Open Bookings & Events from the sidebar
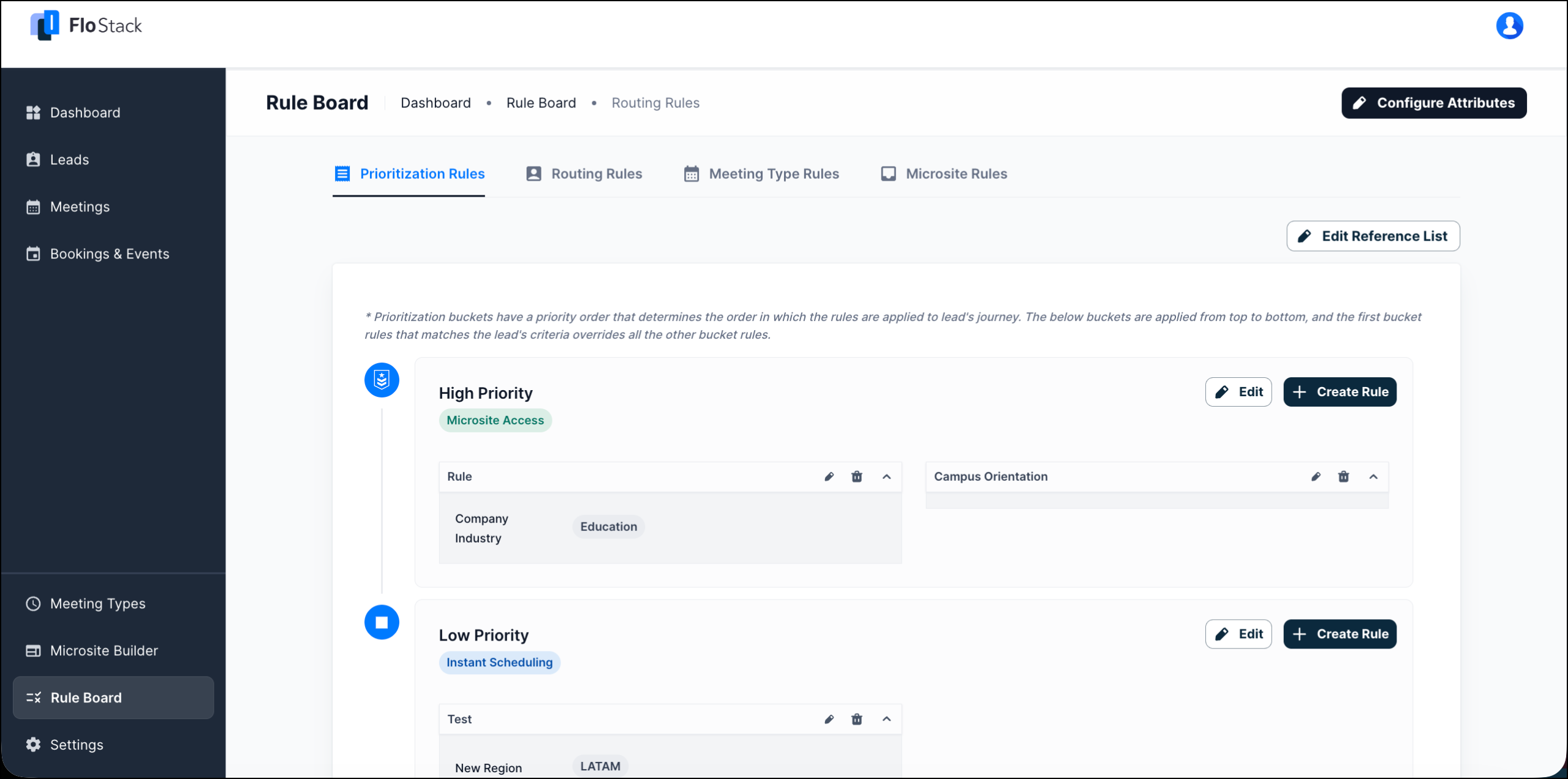Image resolution: width=1568 pixels, height=779 pixels. coord(113,254)
